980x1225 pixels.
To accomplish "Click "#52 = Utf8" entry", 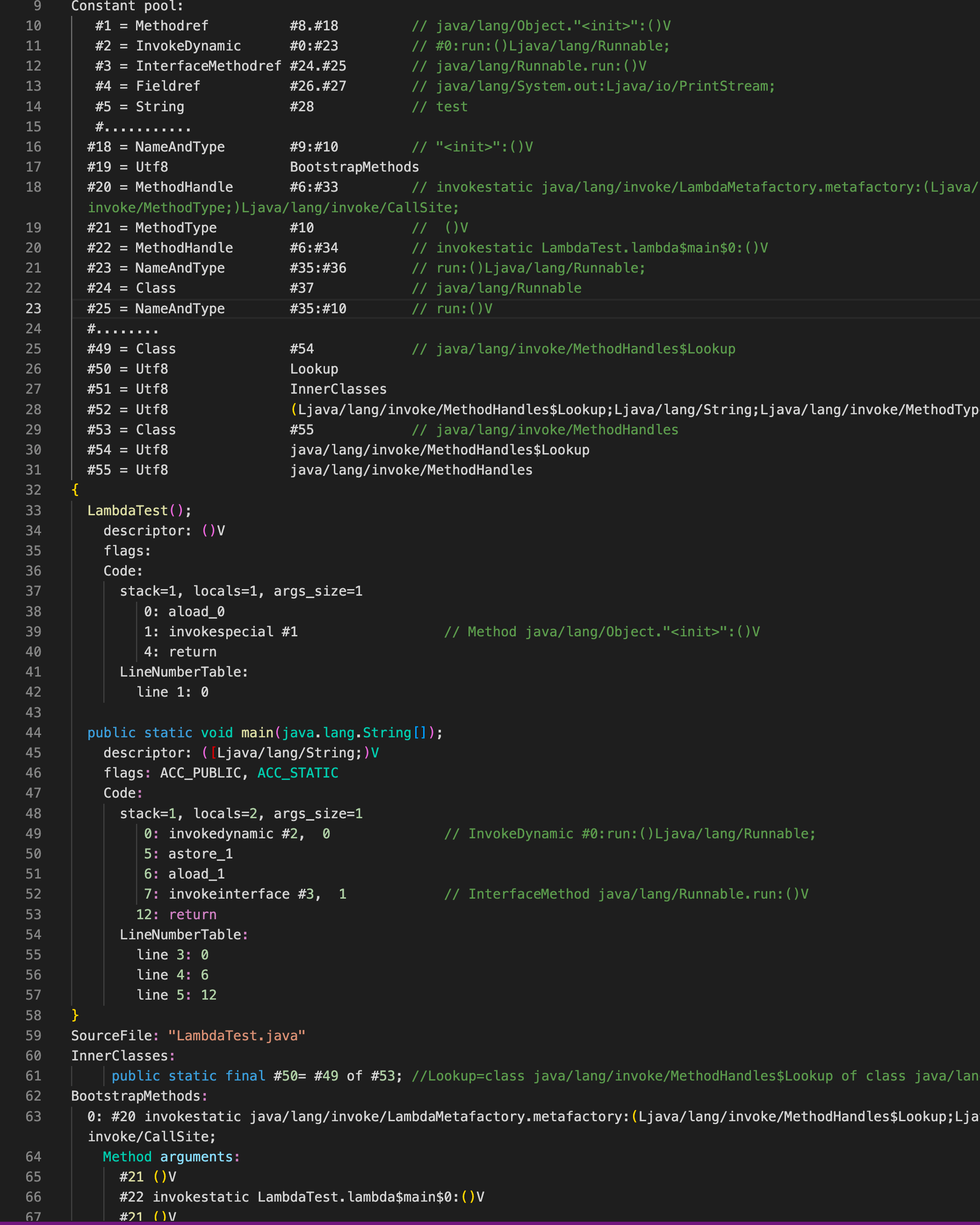I will [128, 410].
